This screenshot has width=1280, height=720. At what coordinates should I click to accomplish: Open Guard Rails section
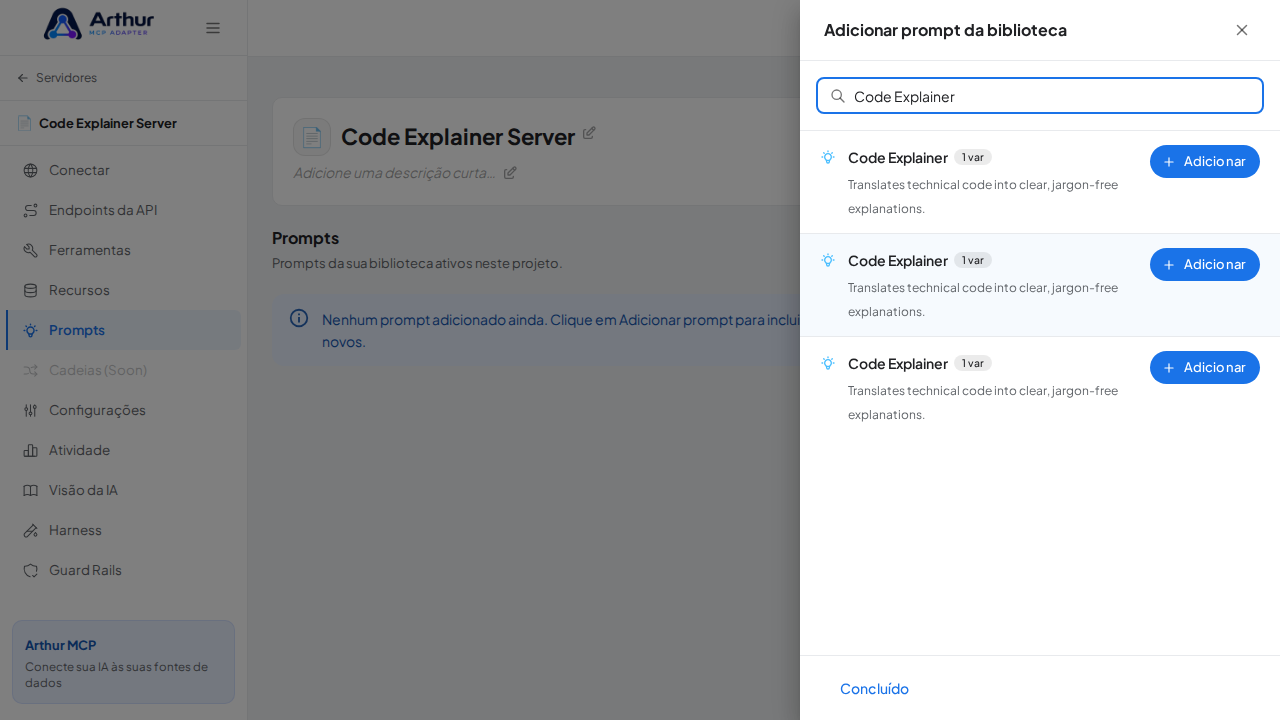(123, 570)
